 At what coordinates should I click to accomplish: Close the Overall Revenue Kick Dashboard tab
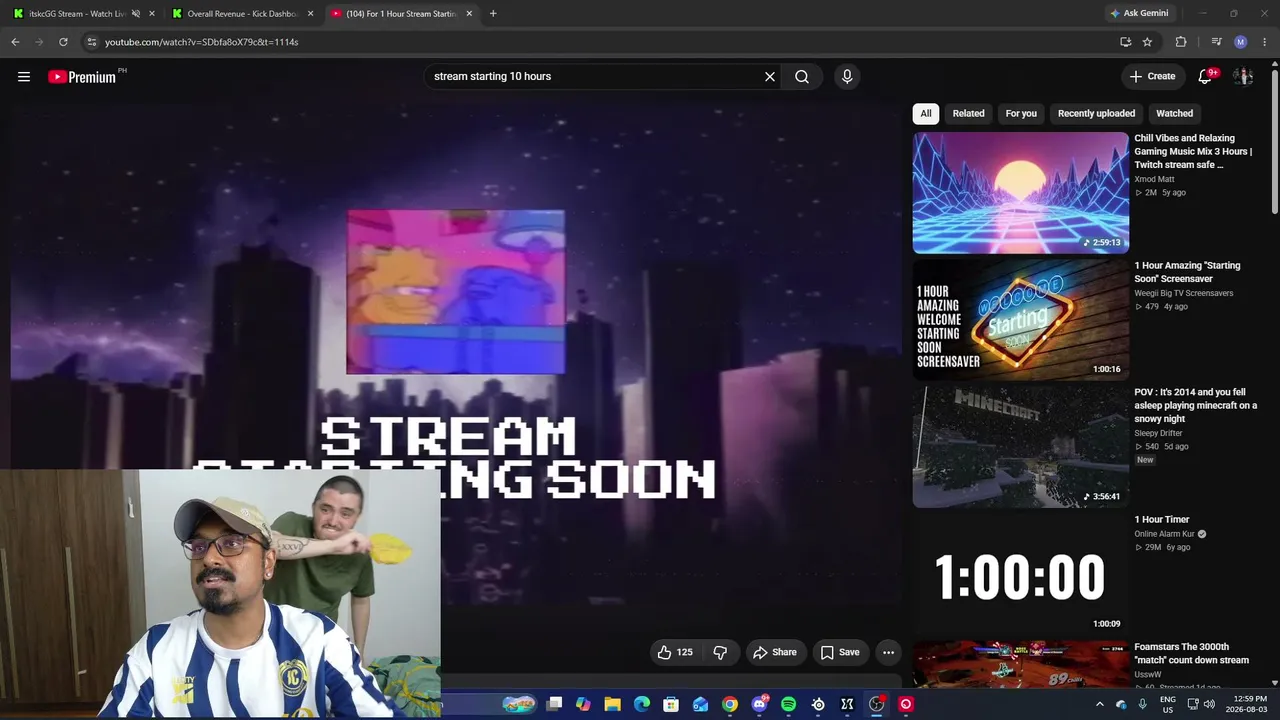pos(311,14)
